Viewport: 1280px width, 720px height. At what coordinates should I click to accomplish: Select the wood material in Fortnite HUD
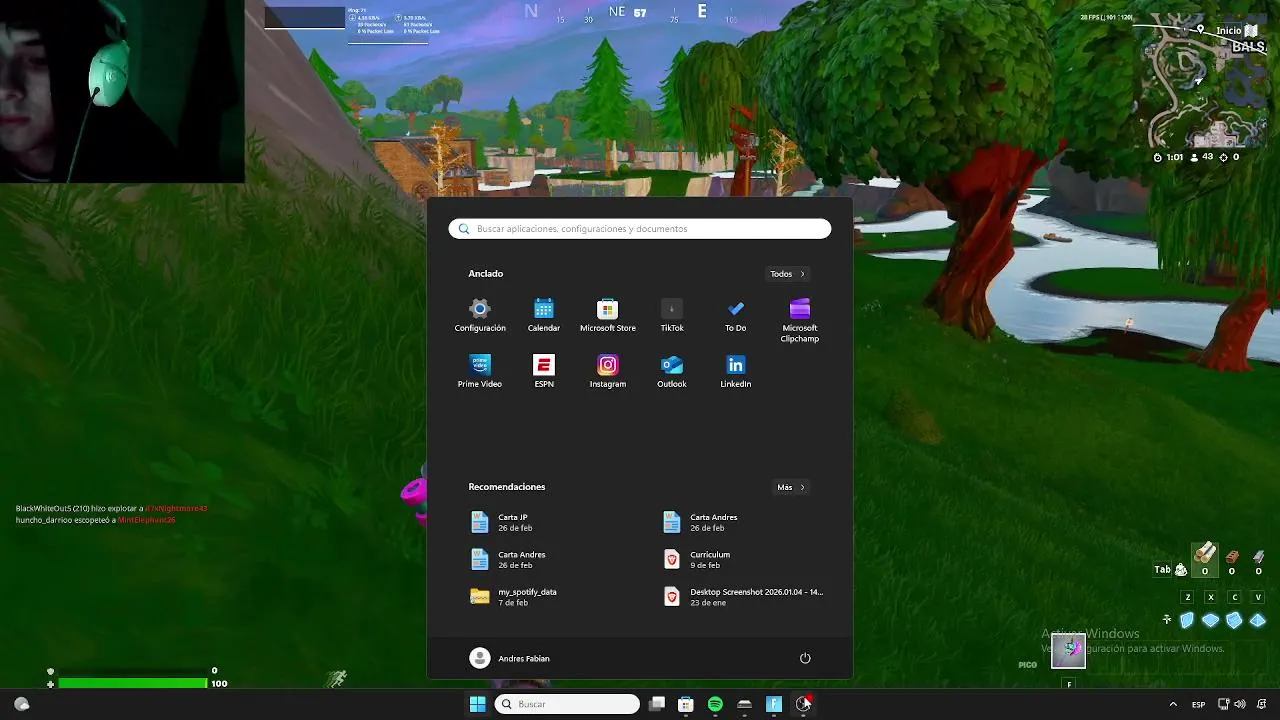tap(1205, 559)
